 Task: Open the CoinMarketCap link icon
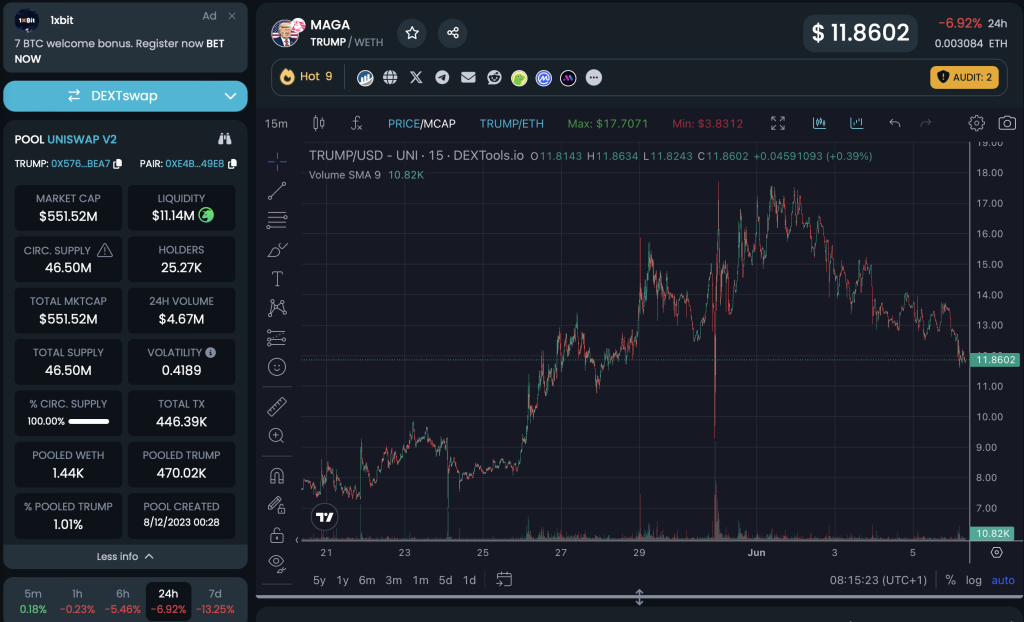543,78
